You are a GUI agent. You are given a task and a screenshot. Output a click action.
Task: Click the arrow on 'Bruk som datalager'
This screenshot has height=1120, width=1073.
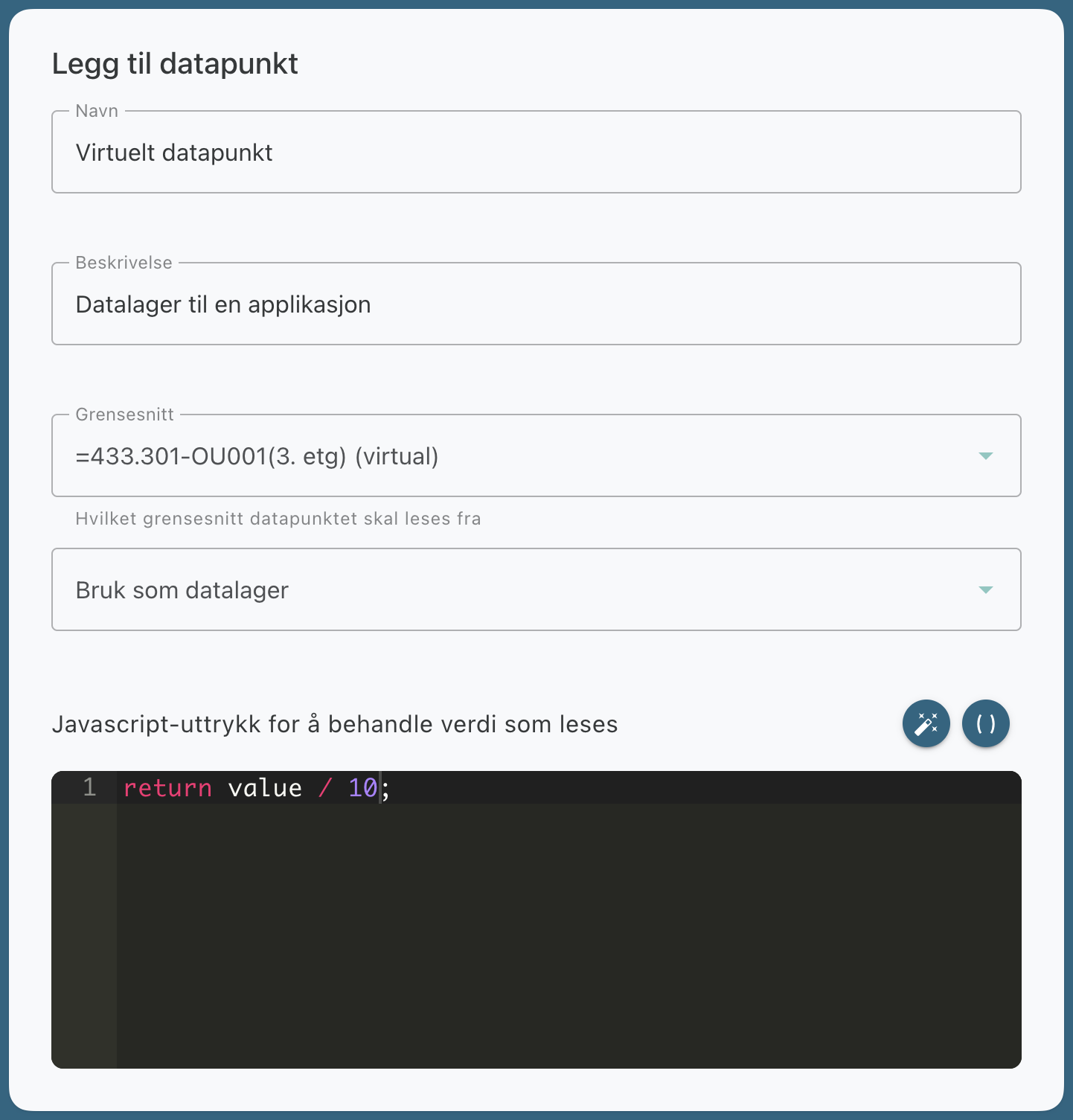coord(985,590)
